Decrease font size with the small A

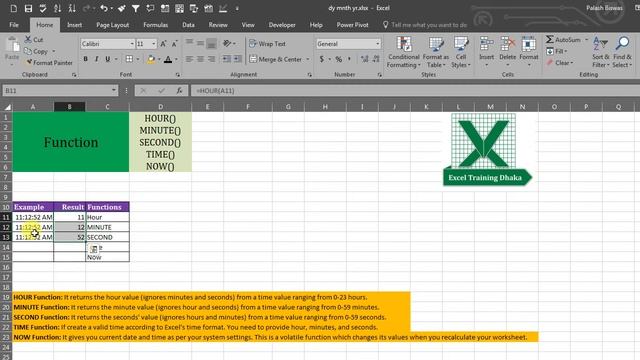[x=174, y=44]
